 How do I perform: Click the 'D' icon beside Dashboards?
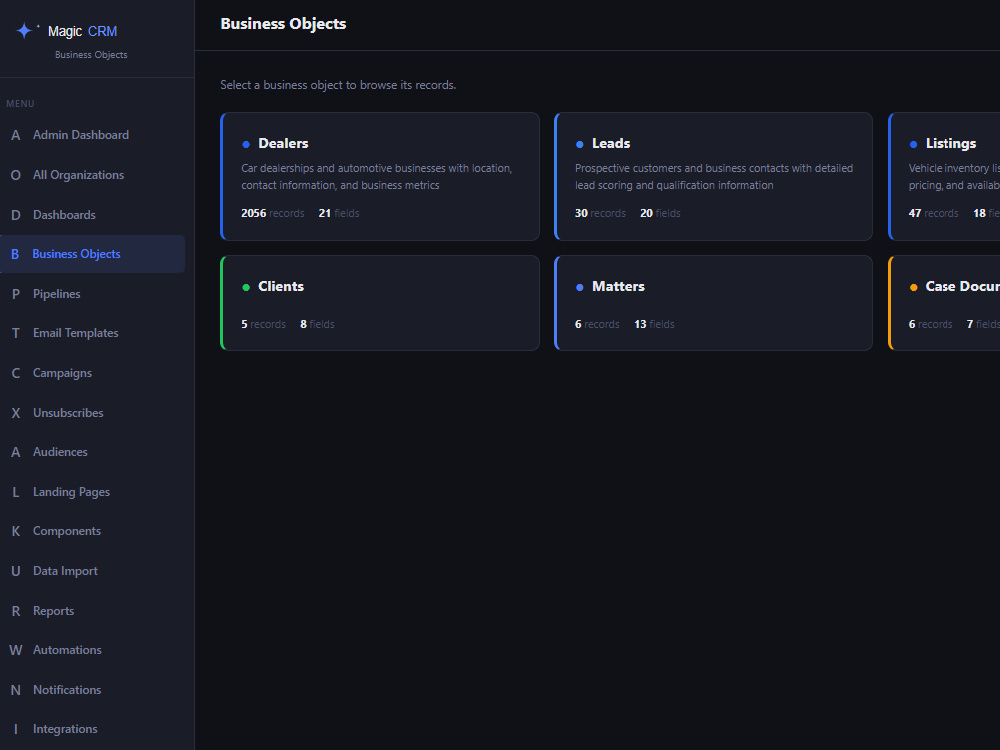[16, 215]
